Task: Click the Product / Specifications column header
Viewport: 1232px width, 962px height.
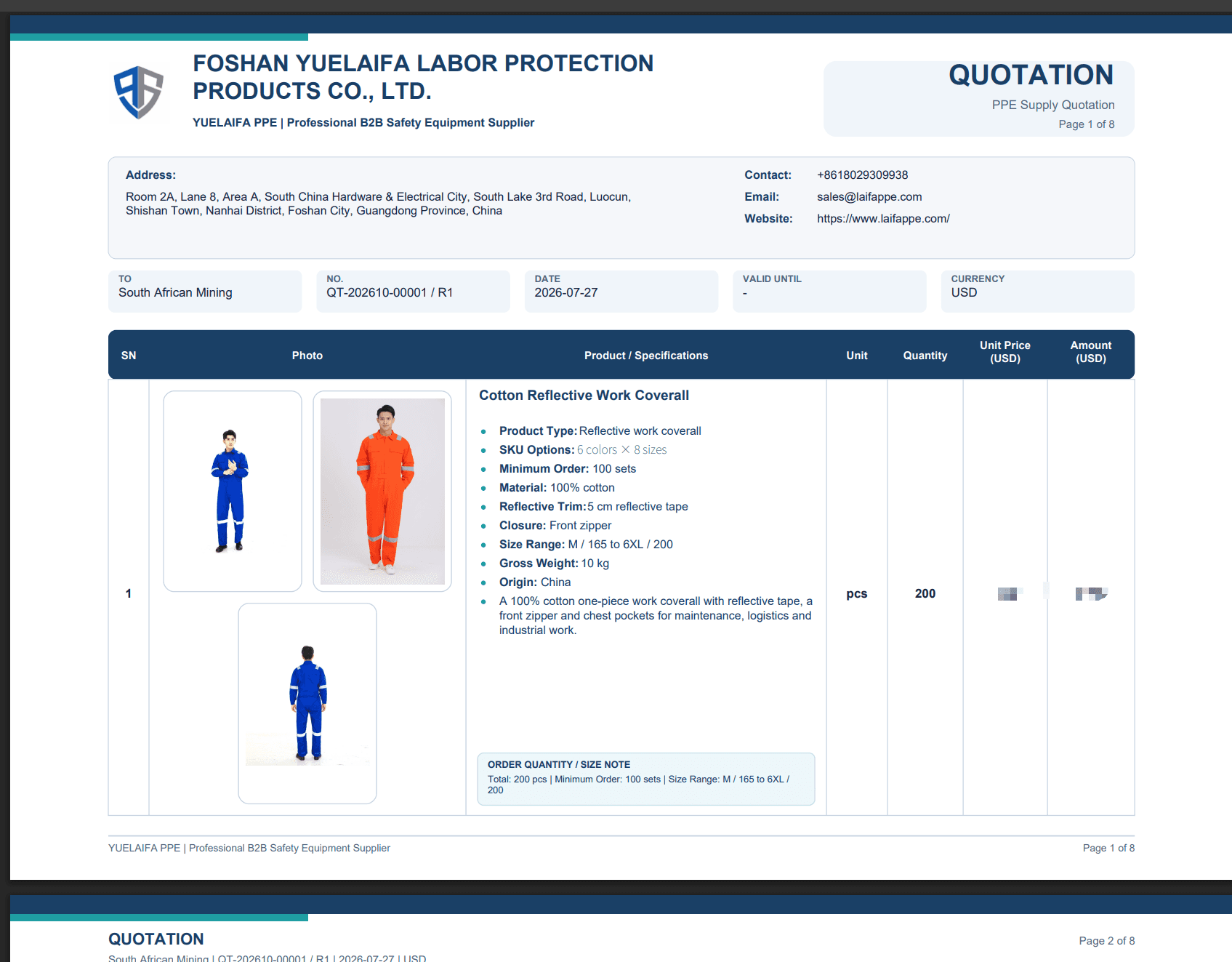Action: [x=645, y=356]
